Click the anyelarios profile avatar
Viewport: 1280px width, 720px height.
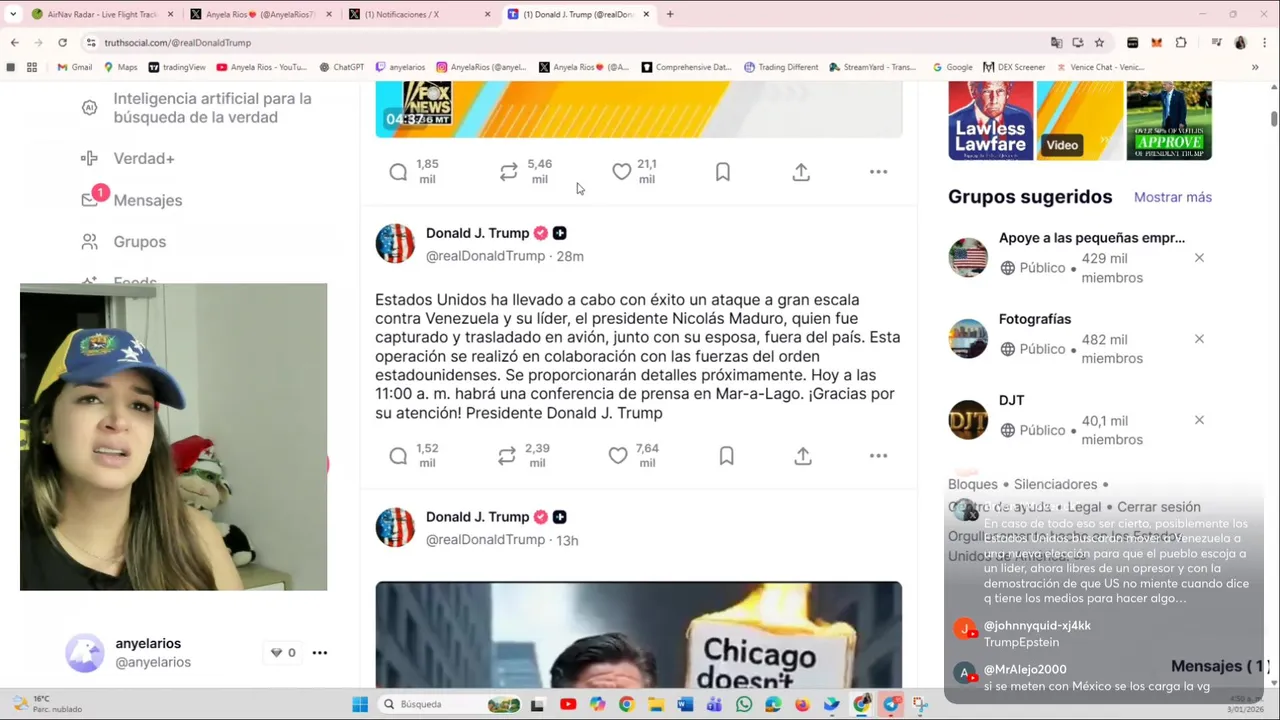tap(85, 653)
